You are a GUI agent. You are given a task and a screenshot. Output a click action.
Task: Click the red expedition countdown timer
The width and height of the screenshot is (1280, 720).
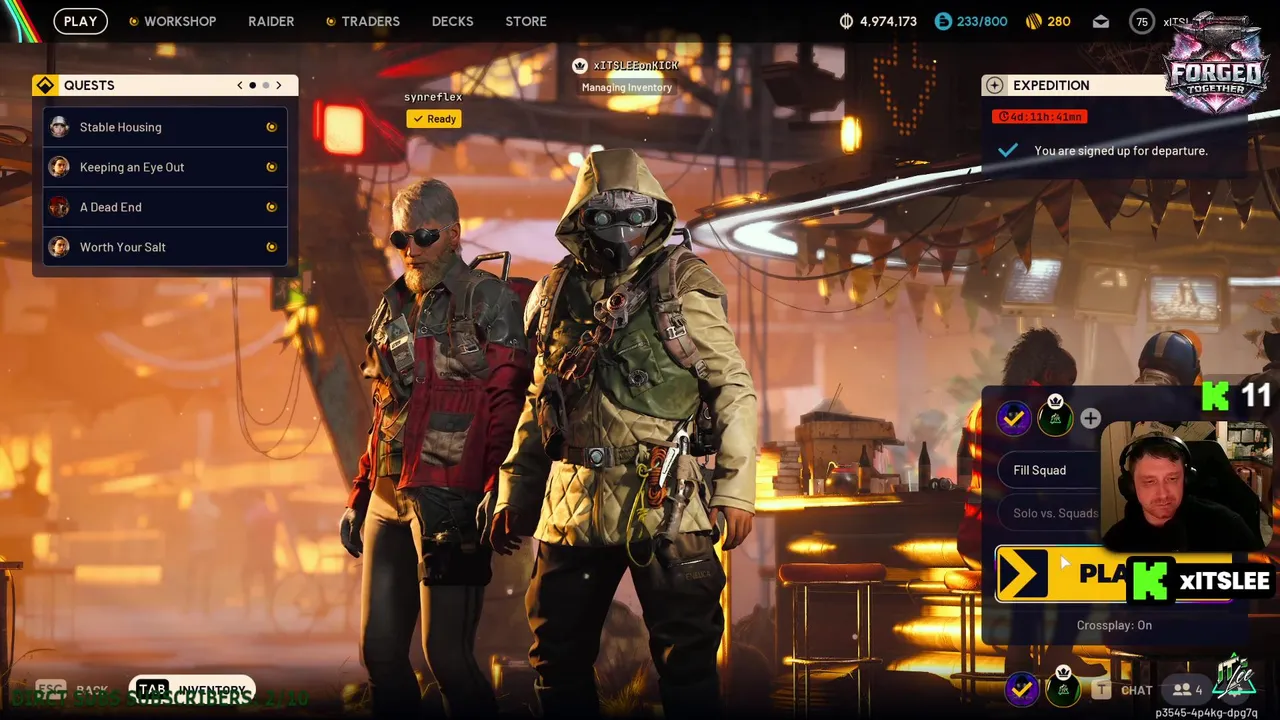click(1039, 117)
